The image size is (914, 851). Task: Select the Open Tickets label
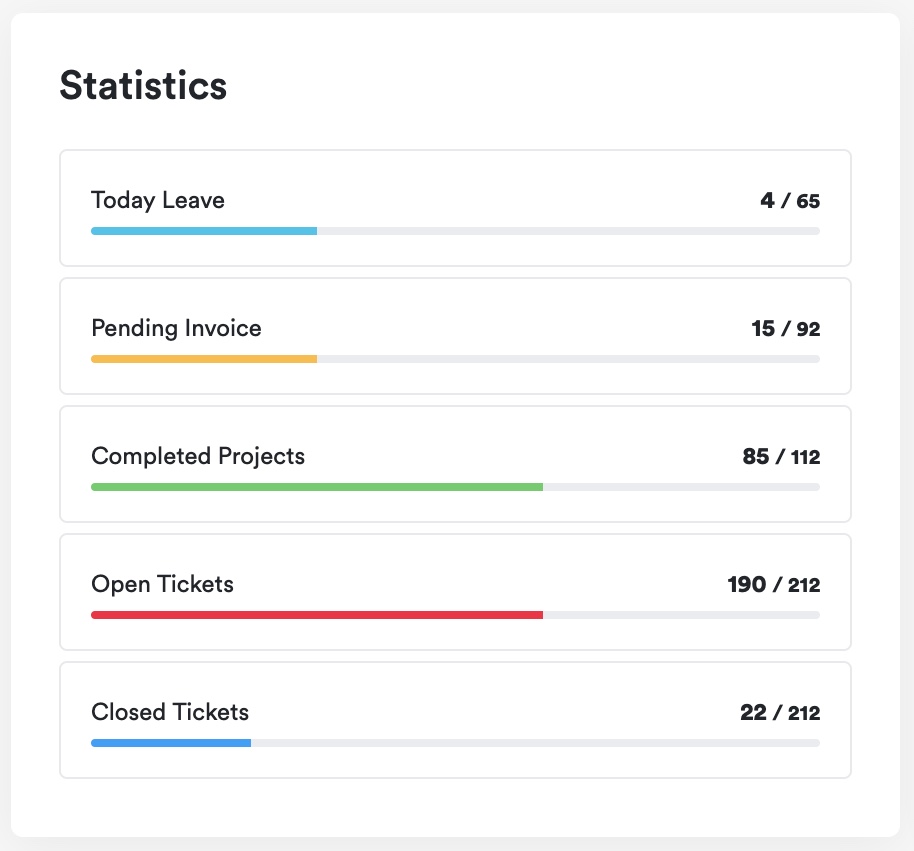point(162,584)
